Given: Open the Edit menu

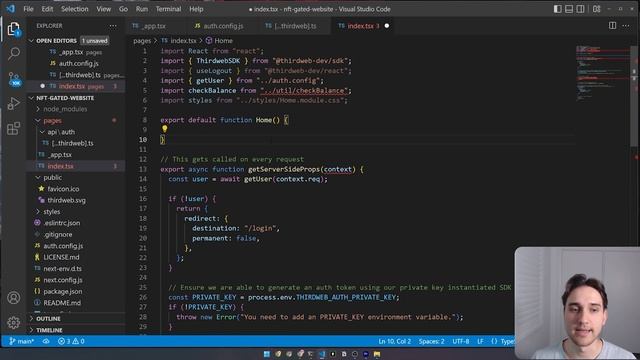Looking at the screenshot, I should click(x=47, y=9).
